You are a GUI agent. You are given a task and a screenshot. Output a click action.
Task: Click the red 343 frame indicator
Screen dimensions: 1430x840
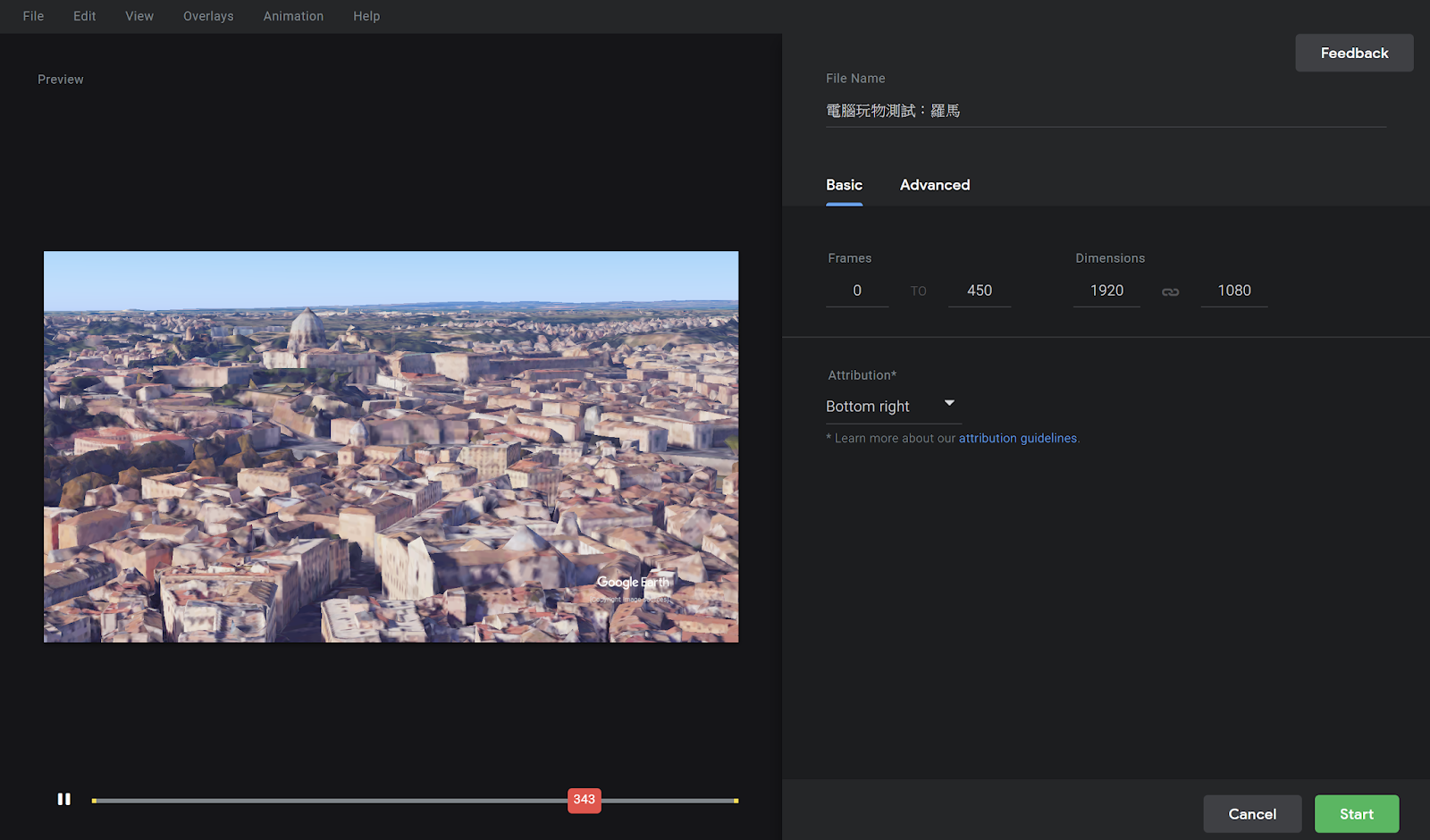(584, 801)
